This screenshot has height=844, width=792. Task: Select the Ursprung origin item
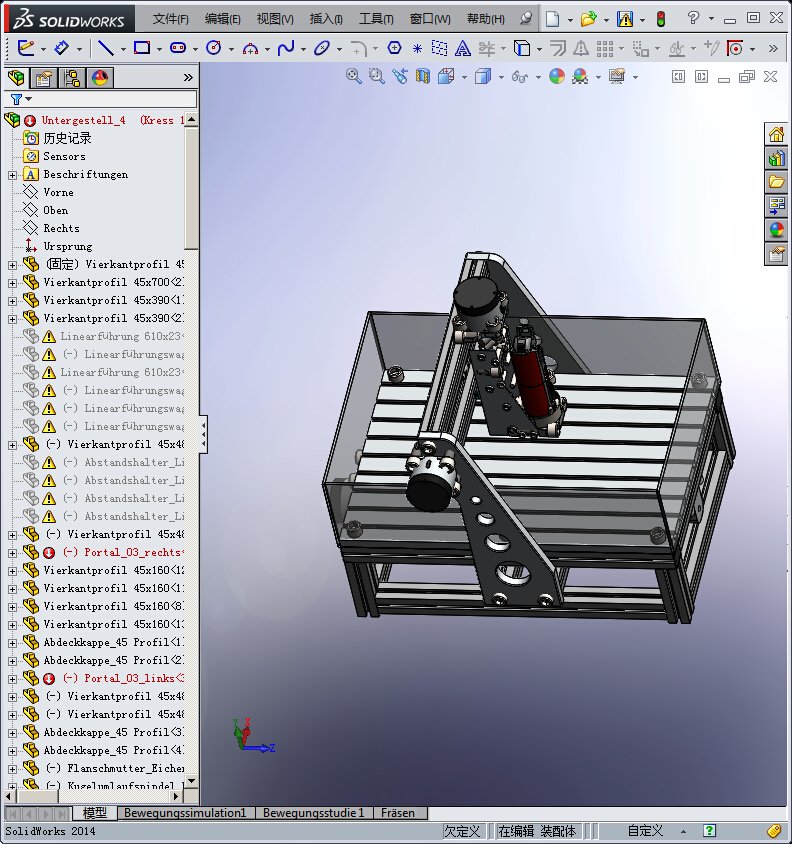[68, 247]
